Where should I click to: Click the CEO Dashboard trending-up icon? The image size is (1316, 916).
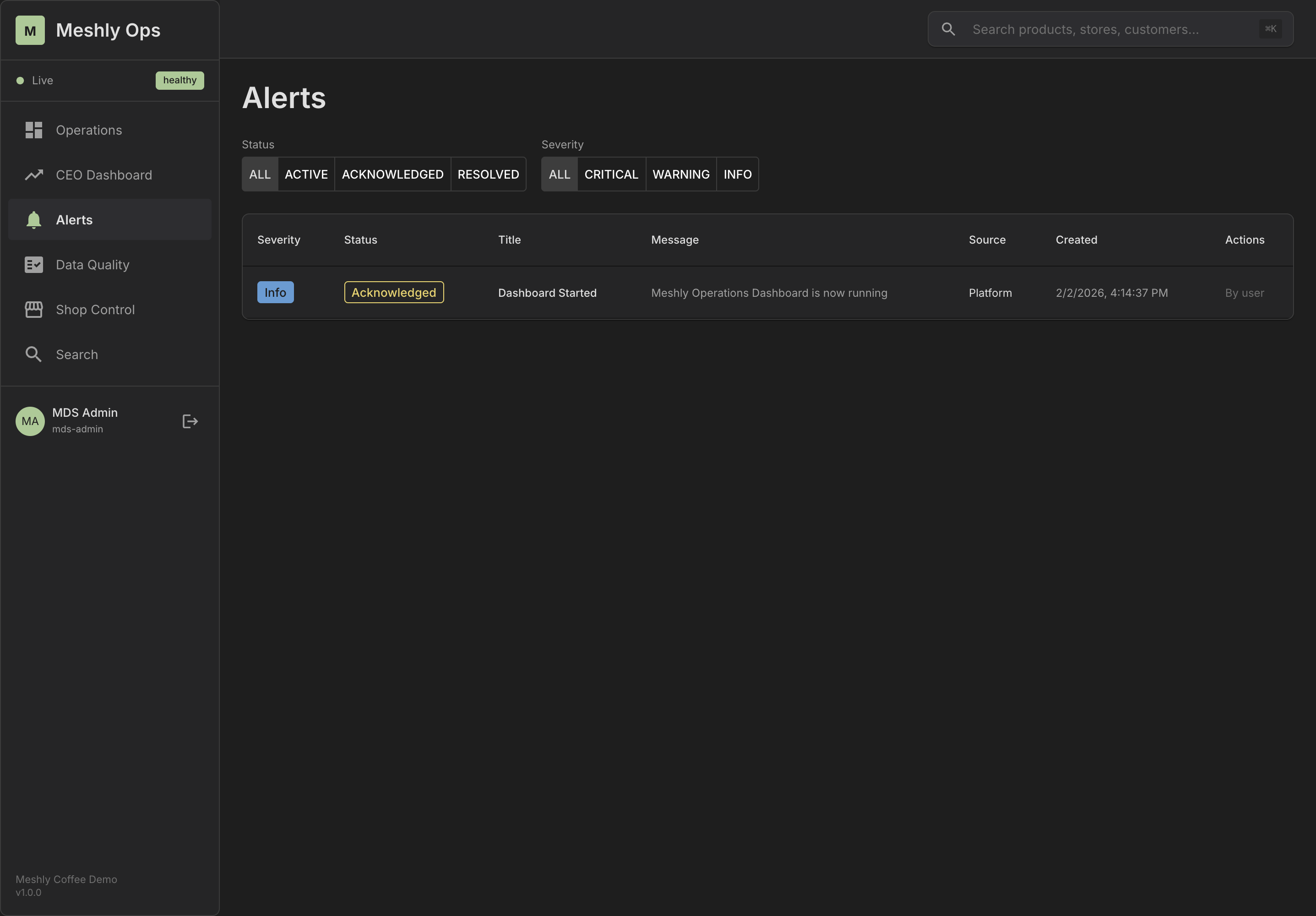pyautogui.click(x=34, y=175)
